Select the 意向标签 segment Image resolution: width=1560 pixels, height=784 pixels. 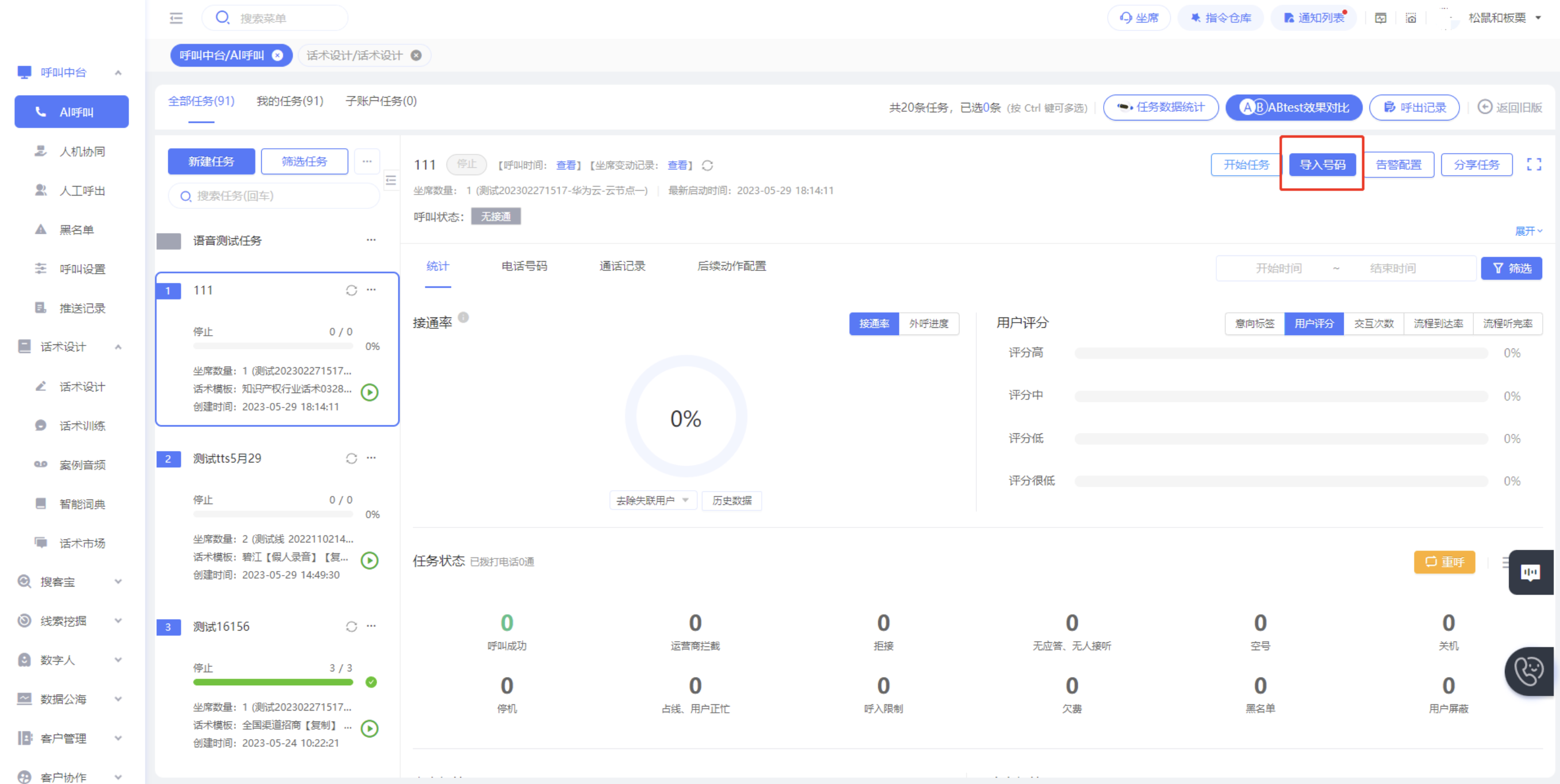click(x=1254, y=324)
